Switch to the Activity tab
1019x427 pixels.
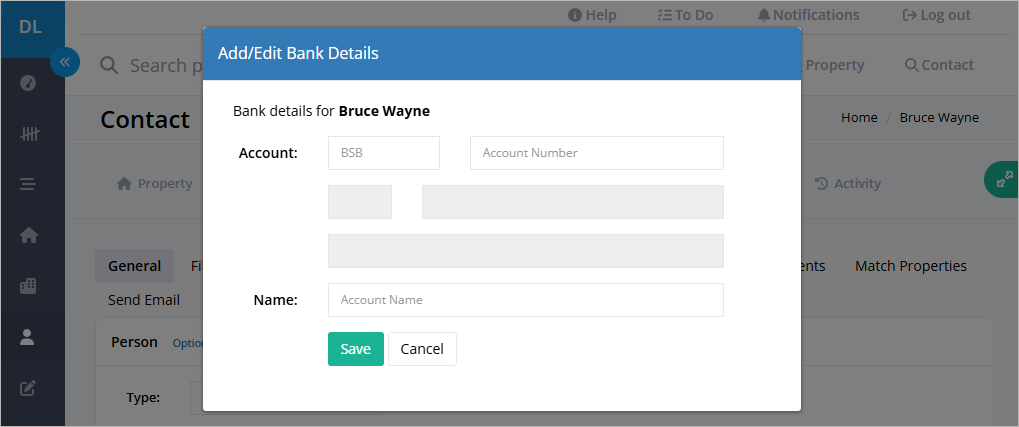pyautogui.click(x=847, y=184)
